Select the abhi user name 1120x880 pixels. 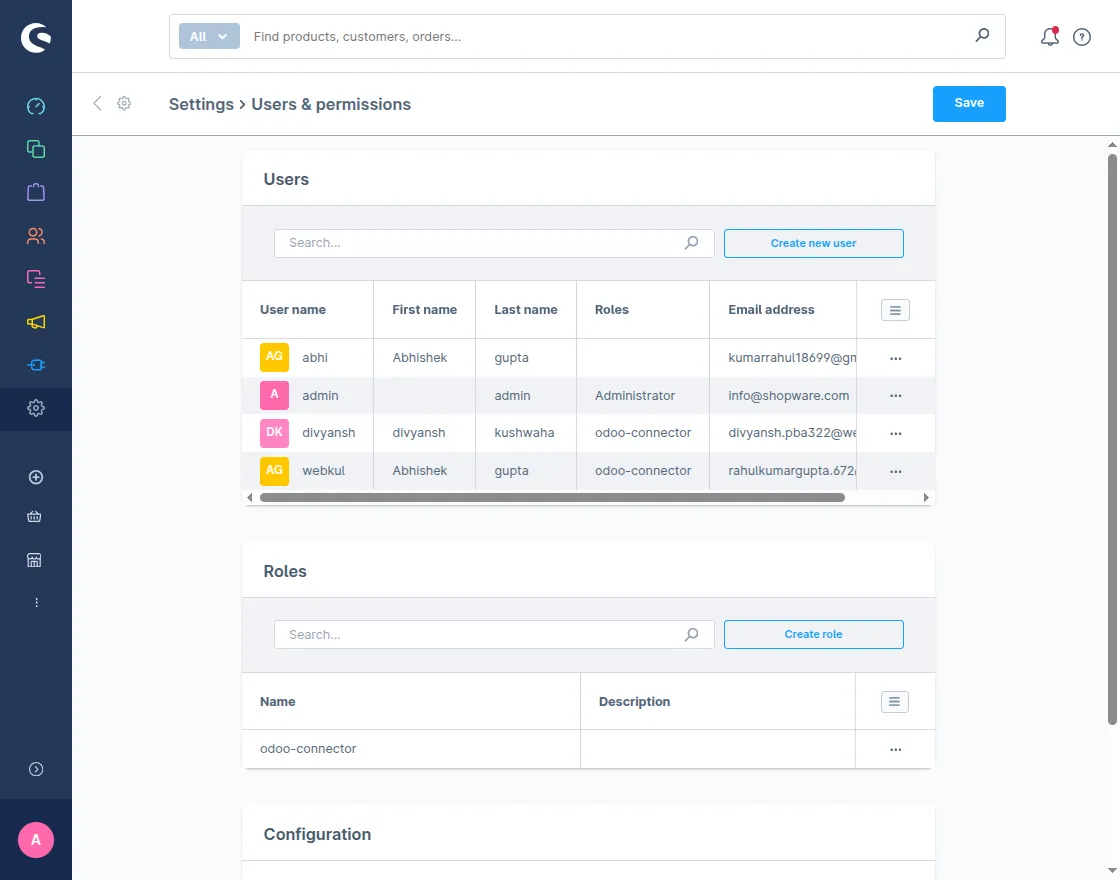(315, 358)
